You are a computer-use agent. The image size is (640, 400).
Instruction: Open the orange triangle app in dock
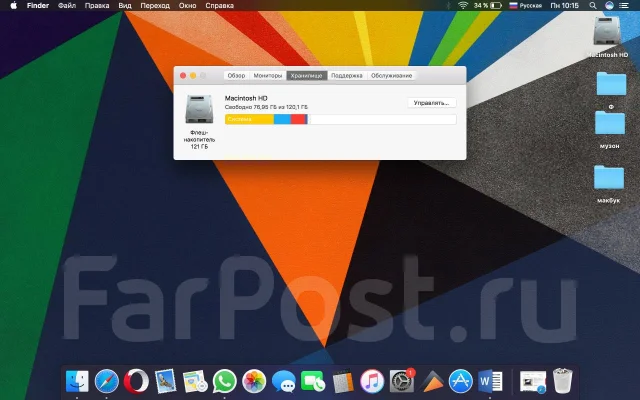tap(432, 381)
